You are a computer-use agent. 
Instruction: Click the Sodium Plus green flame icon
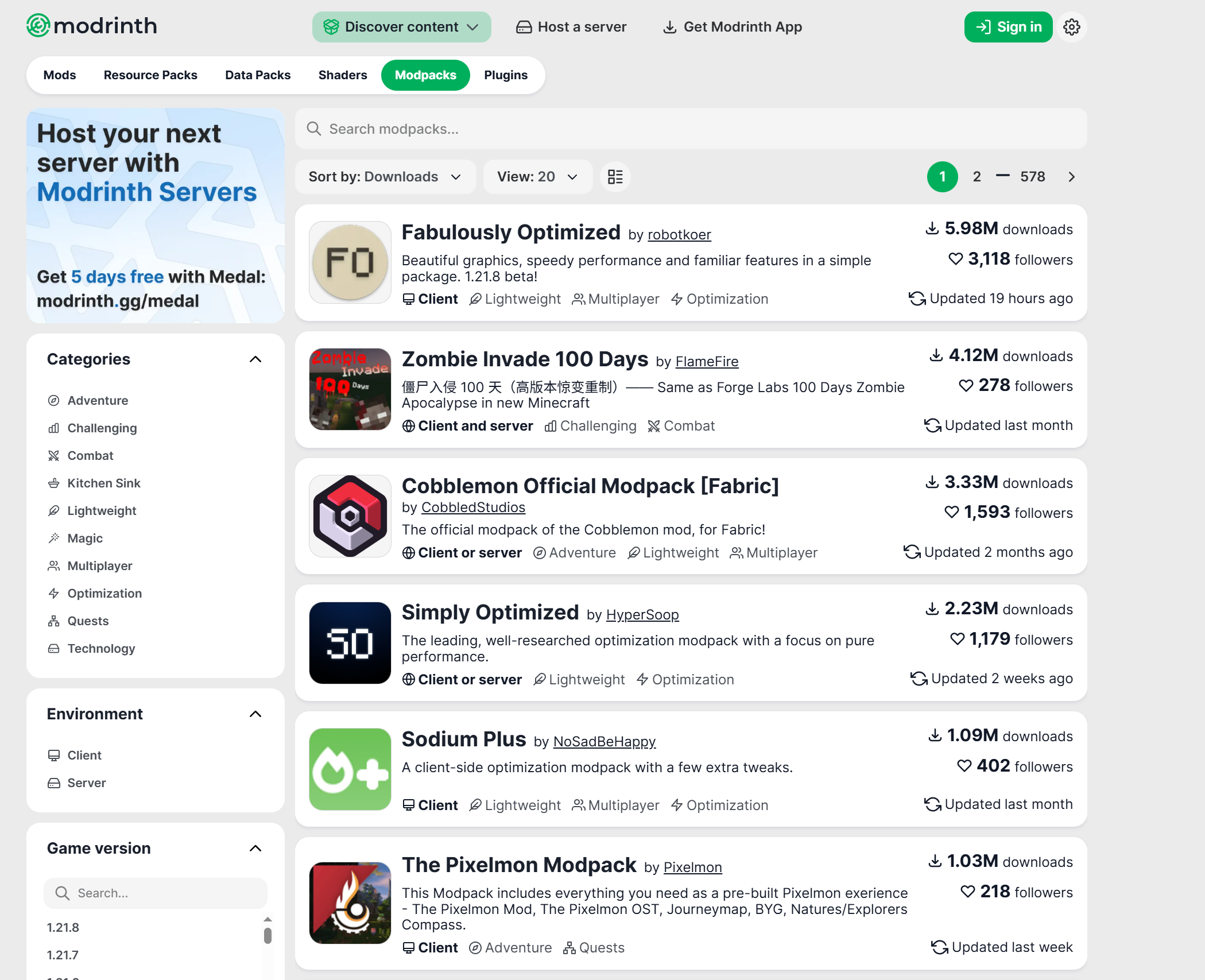click(350, 769)
